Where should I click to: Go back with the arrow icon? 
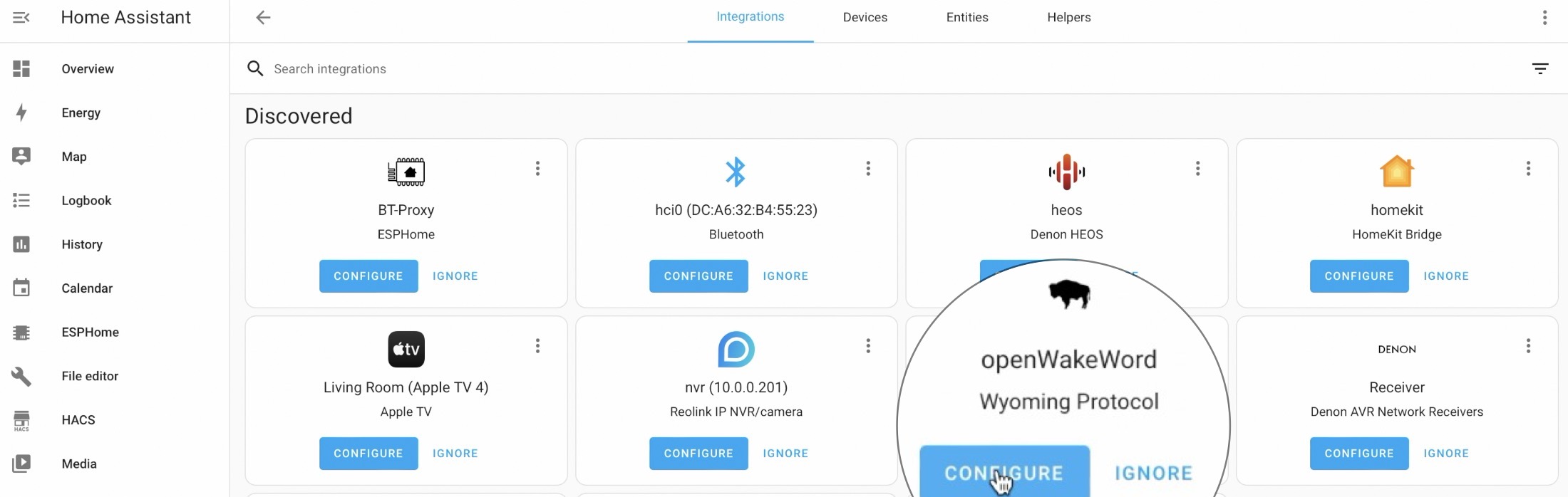263,17
